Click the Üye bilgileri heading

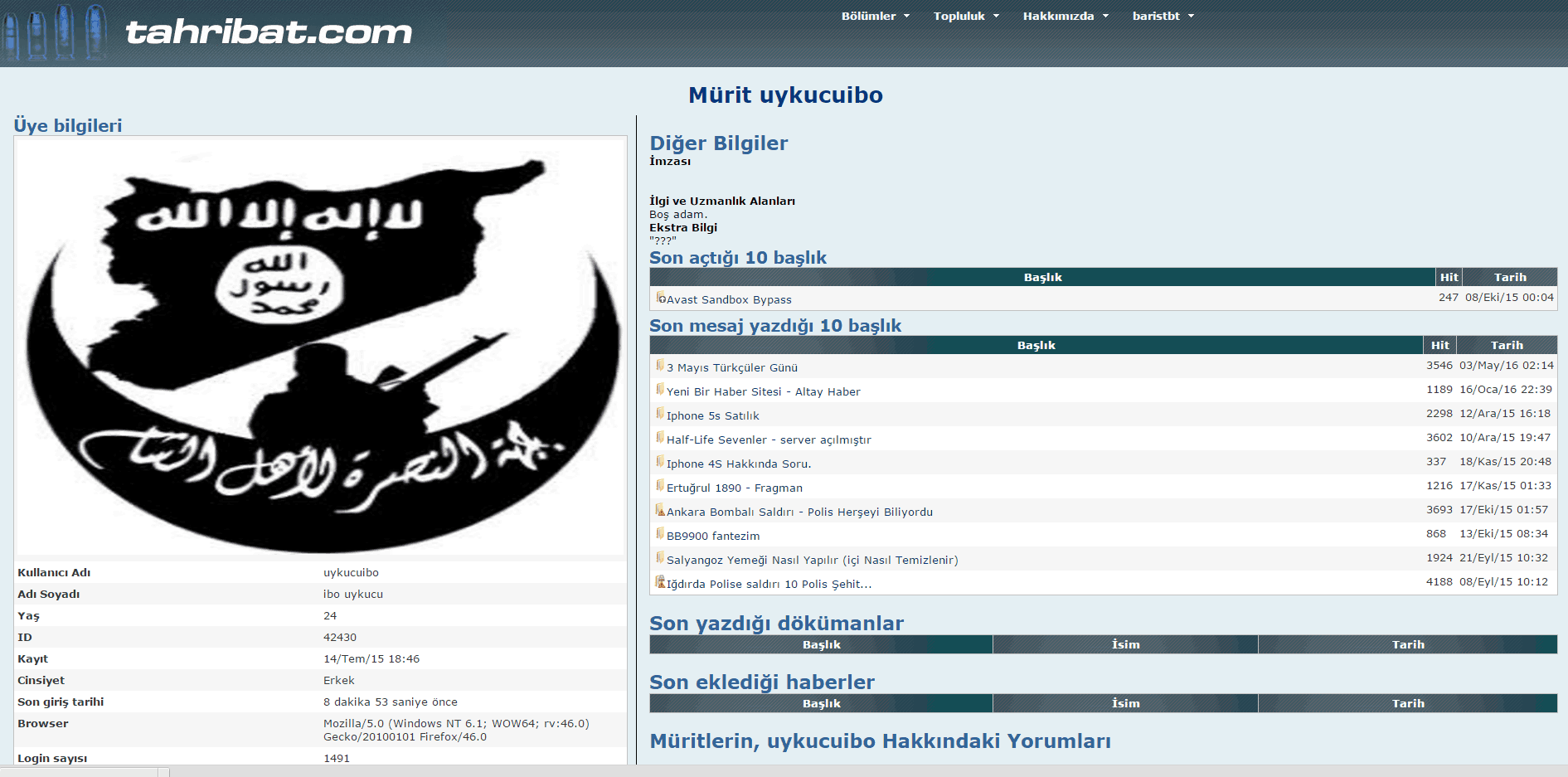click(68, 125)
